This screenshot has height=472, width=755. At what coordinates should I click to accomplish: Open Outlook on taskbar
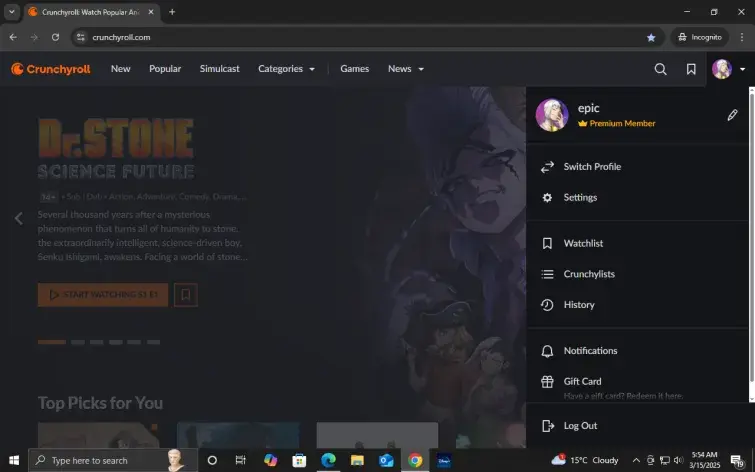click(386, 460)
